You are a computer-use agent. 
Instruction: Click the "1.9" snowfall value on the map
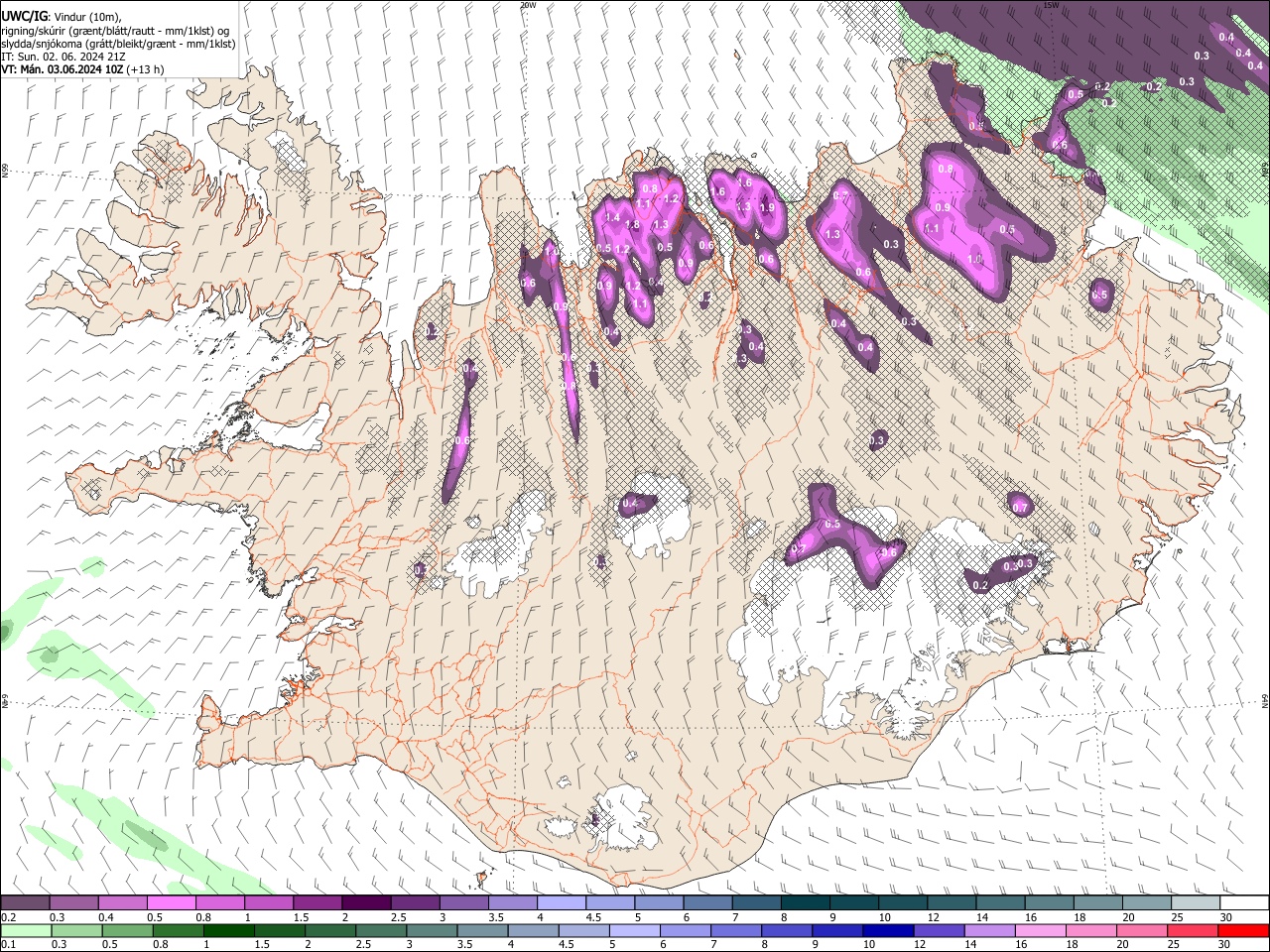pos(767,208)
